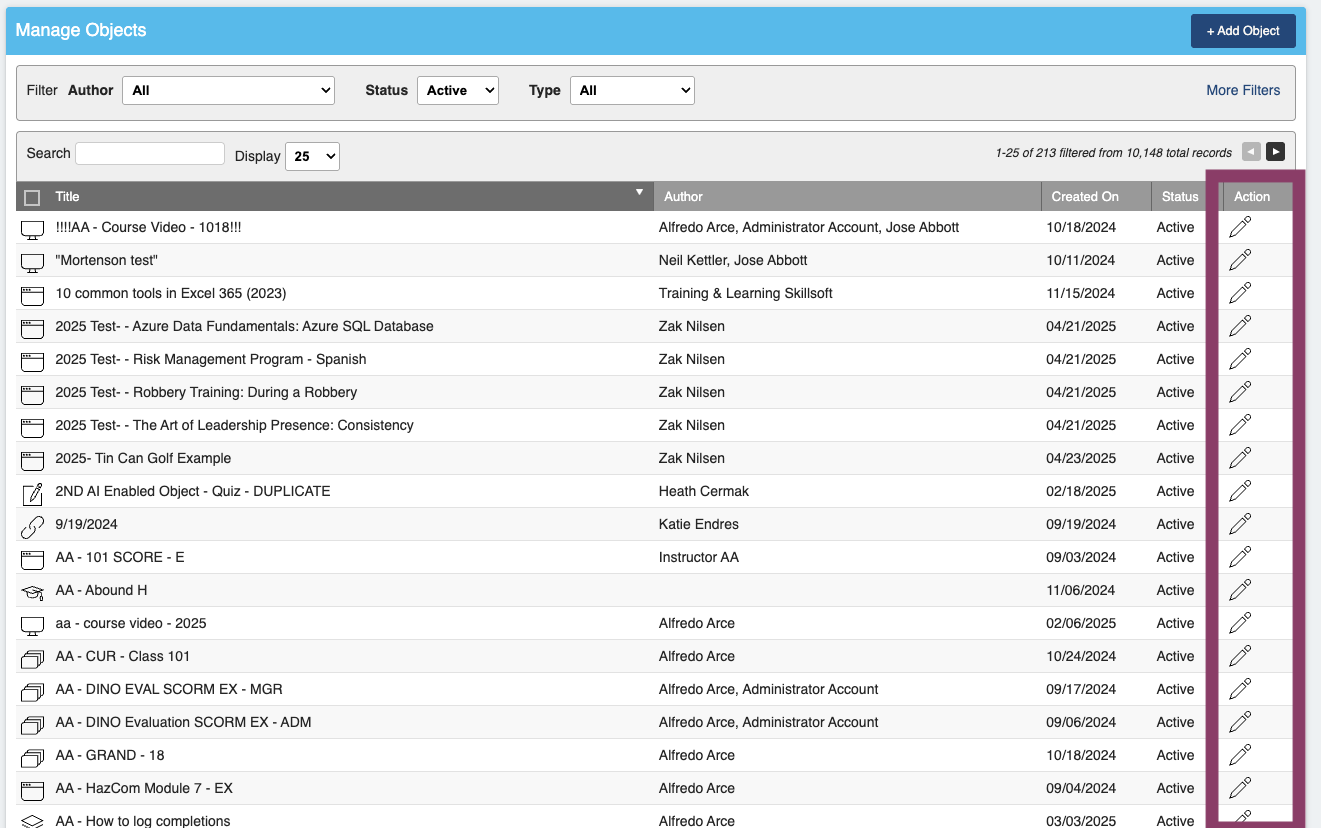Select title 'AA - HazCom Module 7 - EX'
The height and width of the screenshot is (828, 1321).
(x=144, y=788)
